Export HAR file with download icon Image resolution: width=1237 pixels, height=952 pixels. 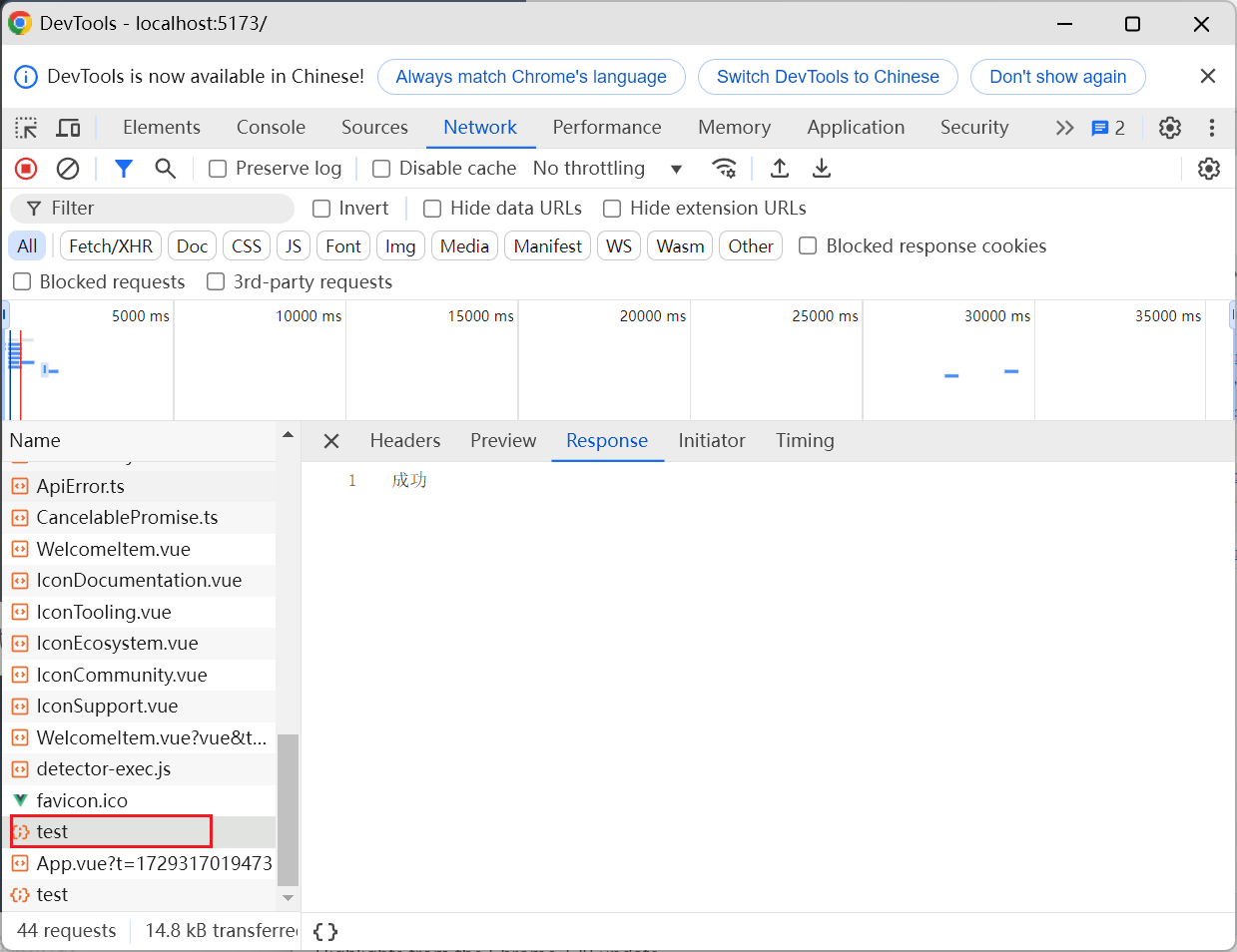(x=822, y=169)
